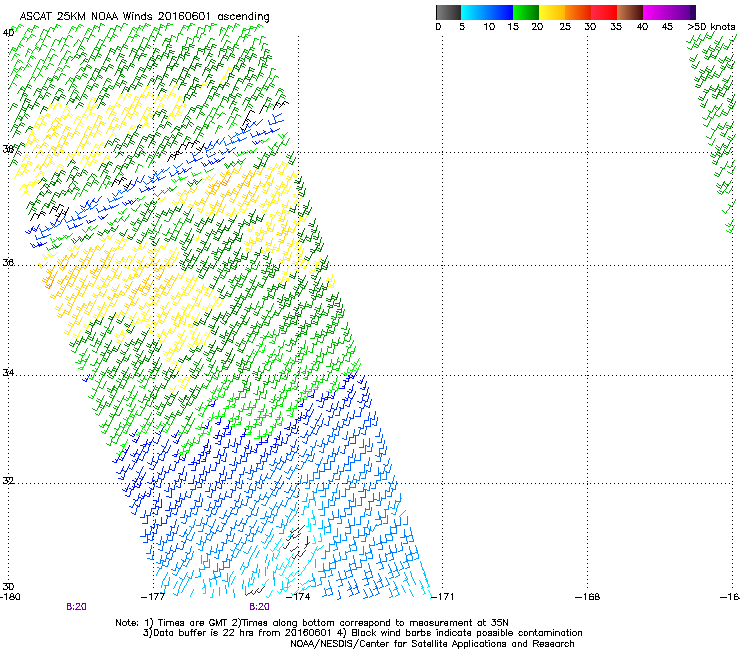Click the title 'ASCAT 25KM NOAA Winds 20160601 ascending'

click(144, 17)
